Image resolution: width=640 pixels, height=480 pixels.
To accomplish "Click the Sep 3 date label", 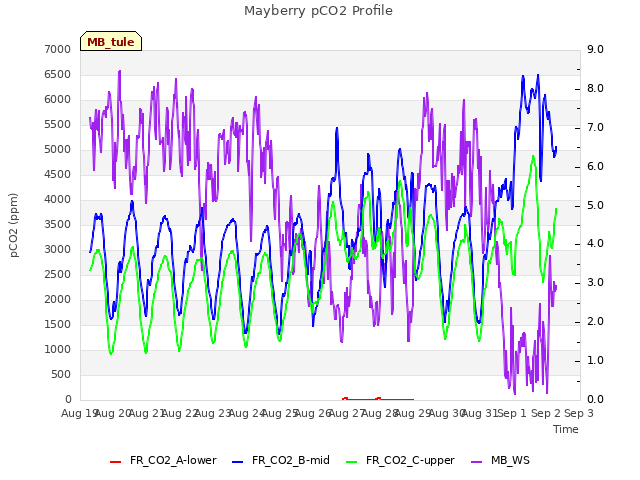I will 579,414.
